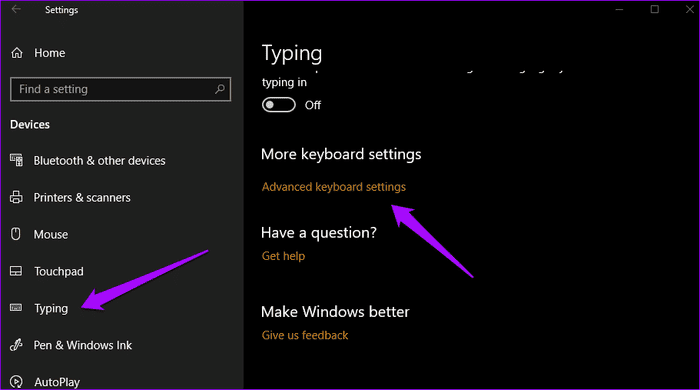
Task: Click the back arrow in Settings title bar
Action: pyautogui.click(x=17, y=9)
